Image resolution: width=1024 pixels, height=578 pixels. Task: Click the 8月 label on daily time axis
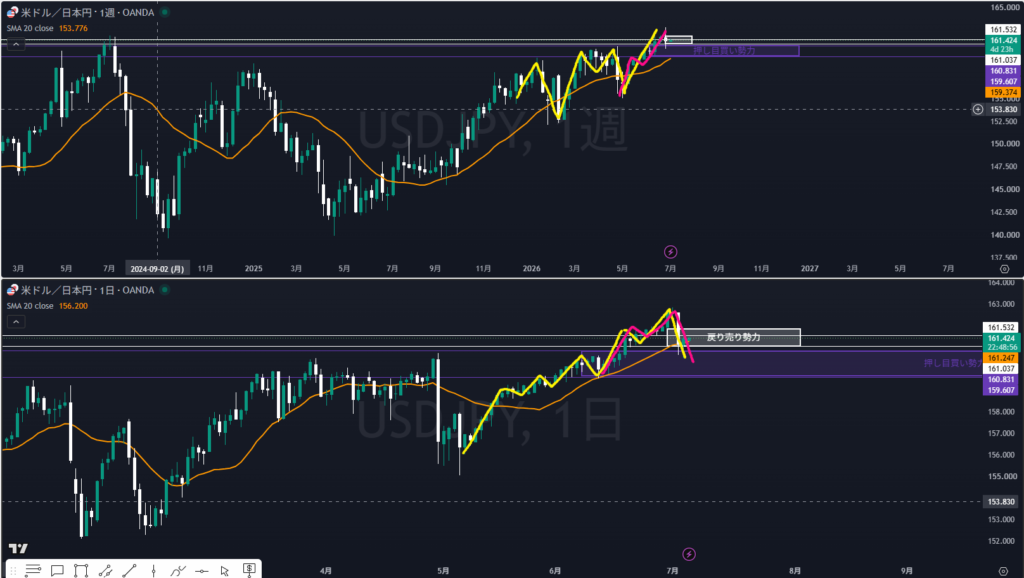795,571
